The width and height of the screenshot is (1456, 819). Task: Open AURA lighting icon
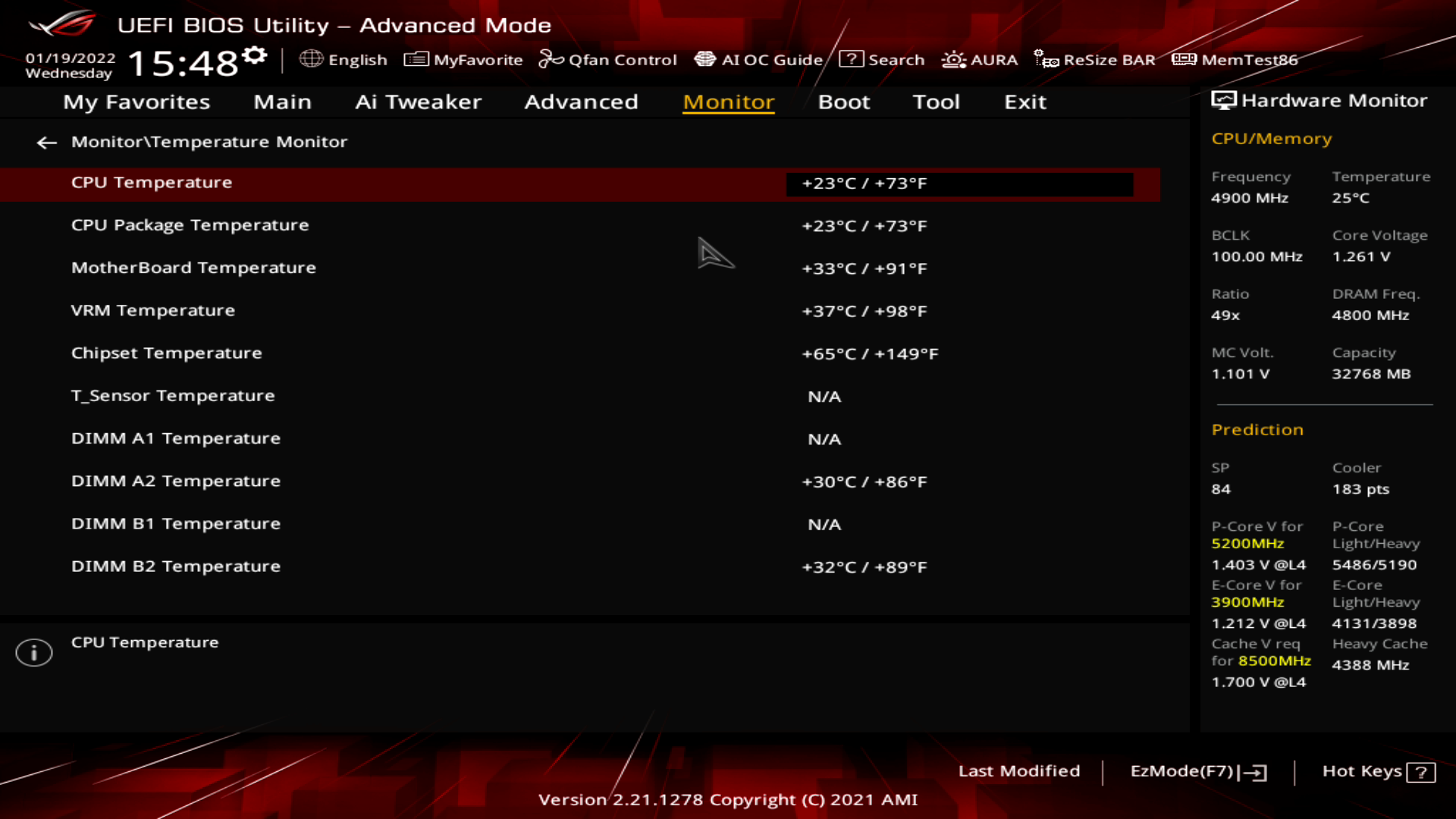tap(953, 59)
